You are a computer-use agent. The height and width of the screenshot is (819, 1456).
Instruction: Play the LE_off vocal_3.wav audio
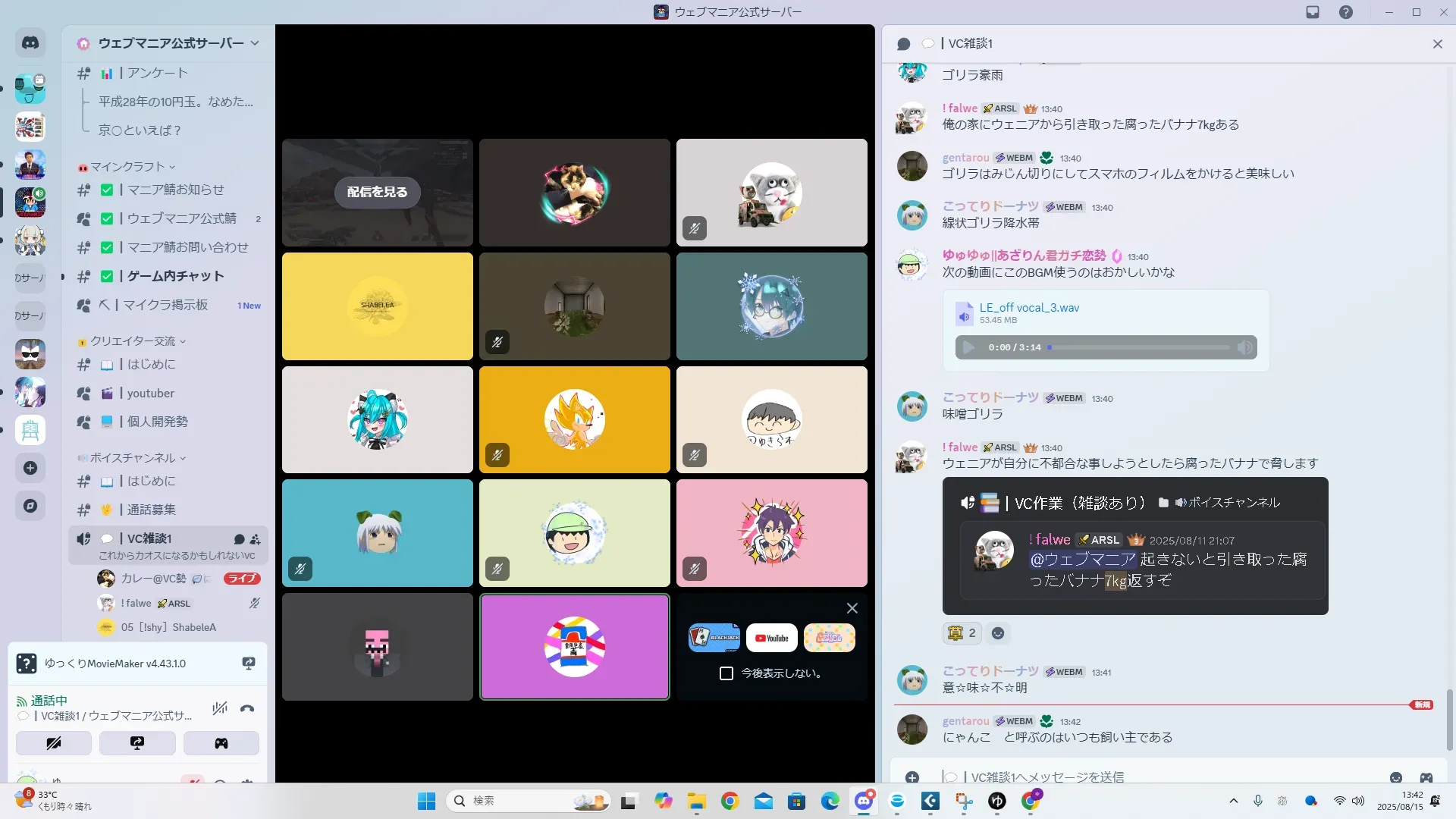[x=968, y=347]
